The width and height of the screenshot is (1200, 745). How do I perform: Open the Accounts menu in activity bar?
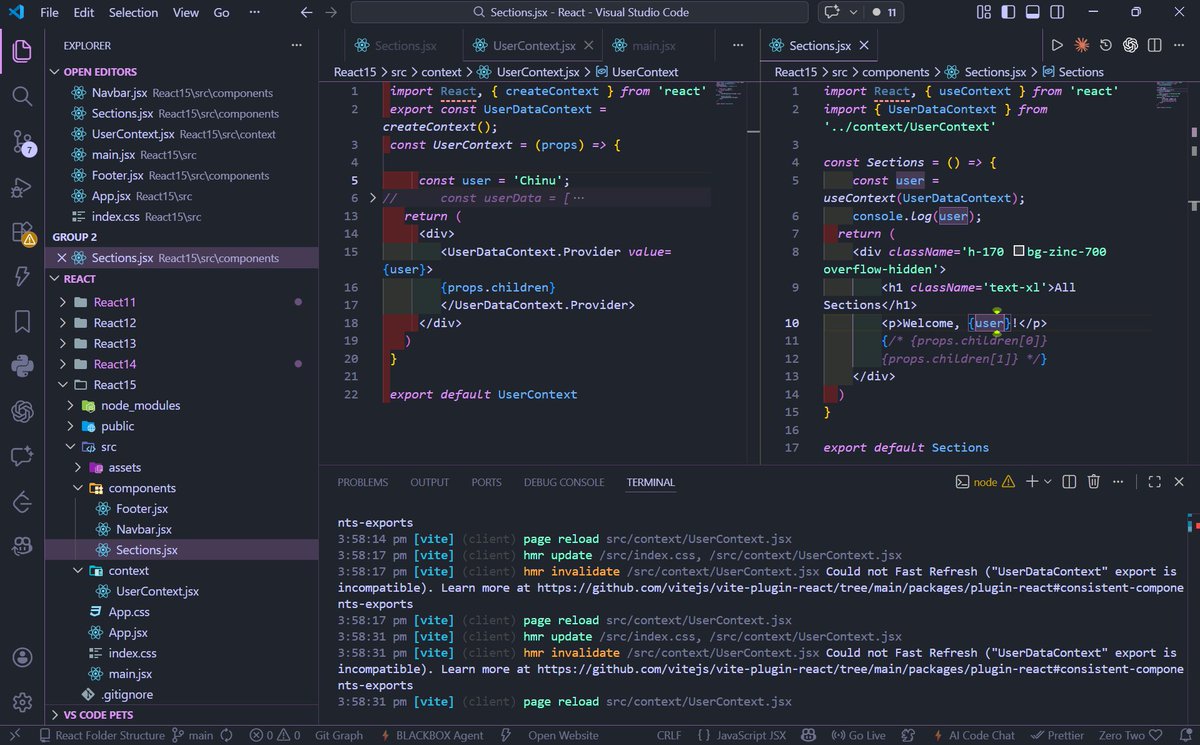pos(22,658)
